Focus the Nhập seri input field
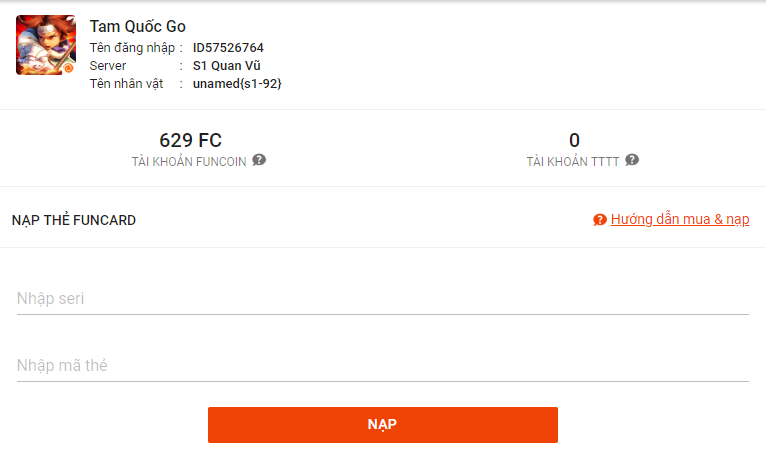The width and height of the screenshot is (766, 459). [383, 298]
